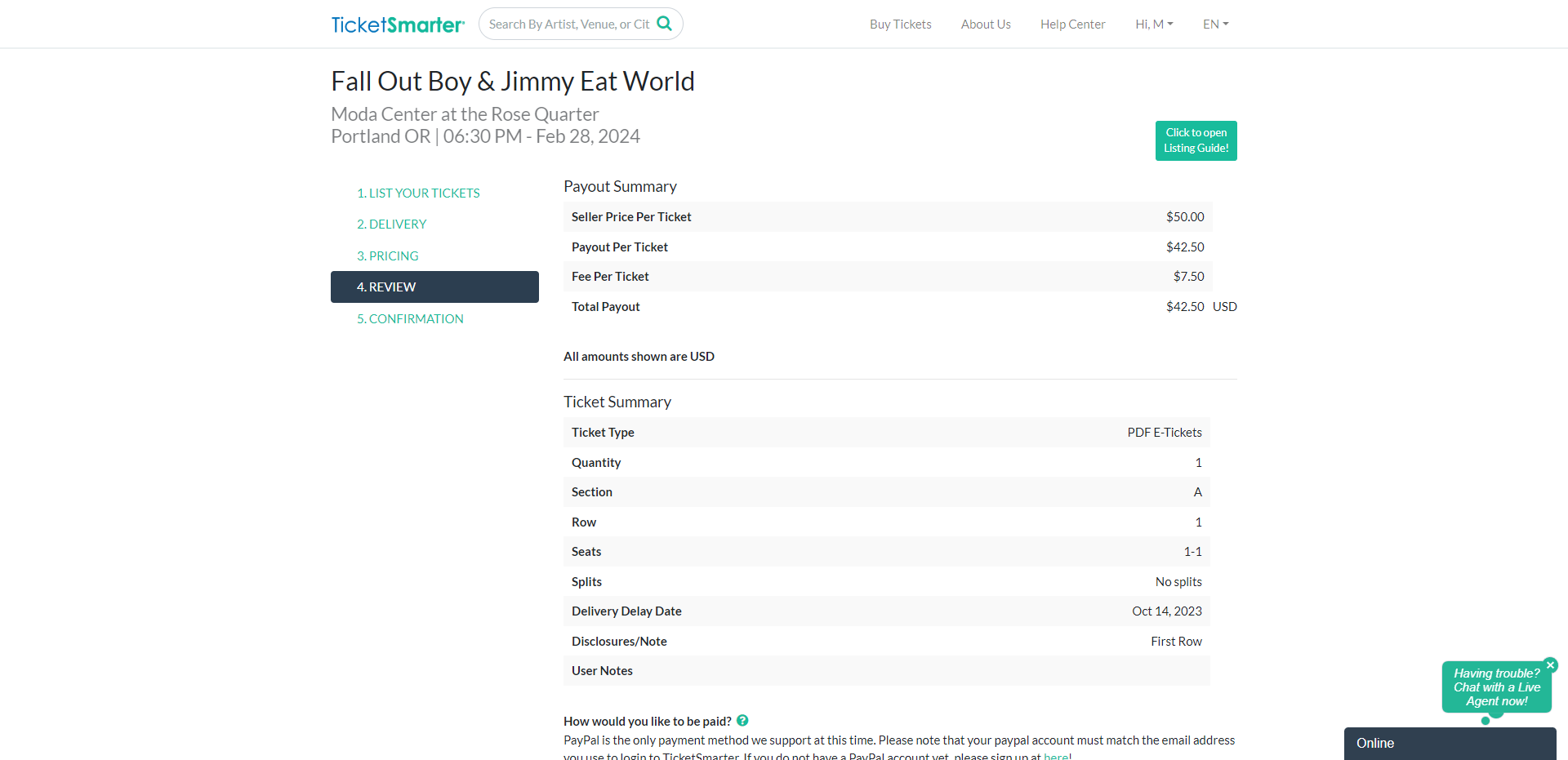1568x760 pixels.
Task: Click the payment help question mark icon
Action: point(742,721)
